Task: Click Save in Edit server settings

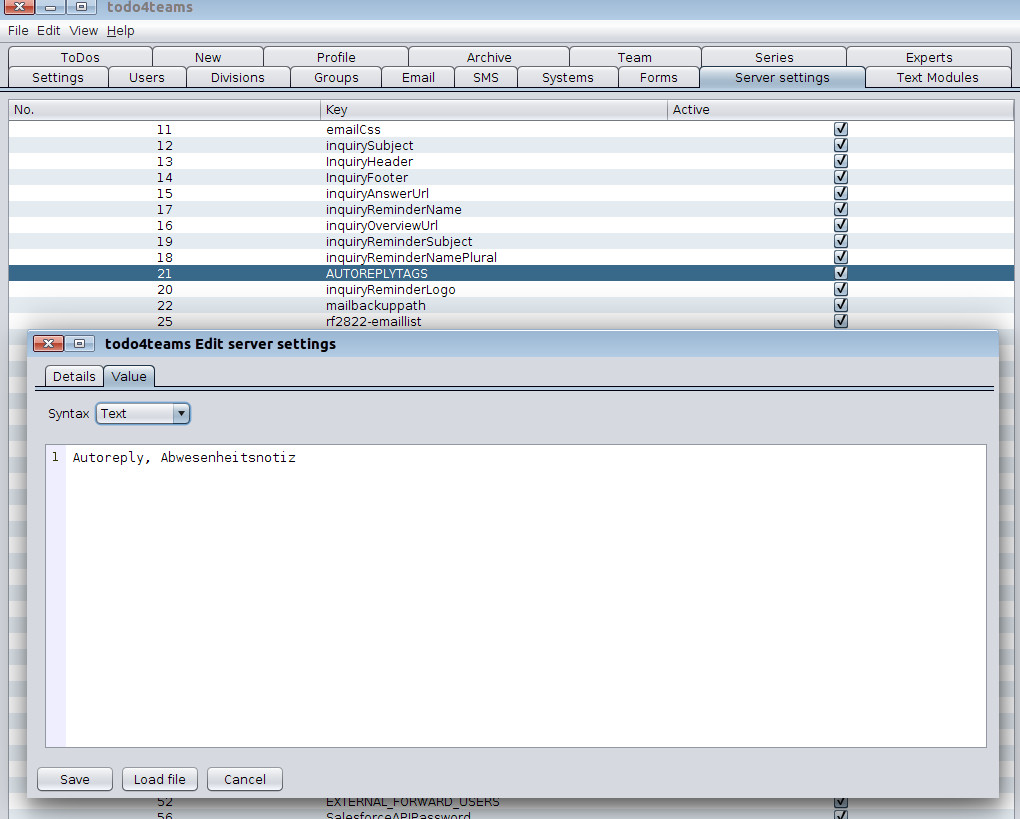Action: point(75,779)
